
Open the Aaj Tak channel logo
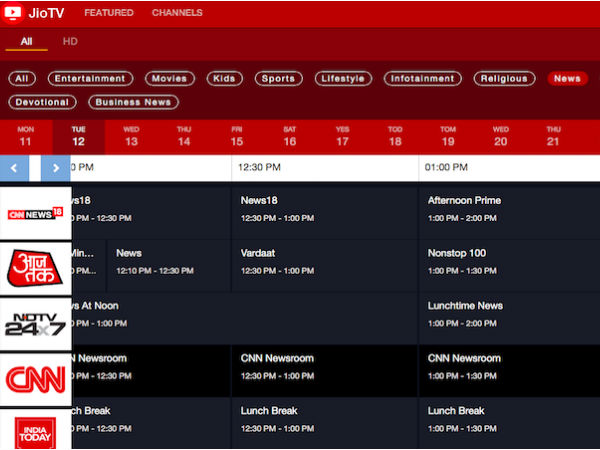[36, 268]
